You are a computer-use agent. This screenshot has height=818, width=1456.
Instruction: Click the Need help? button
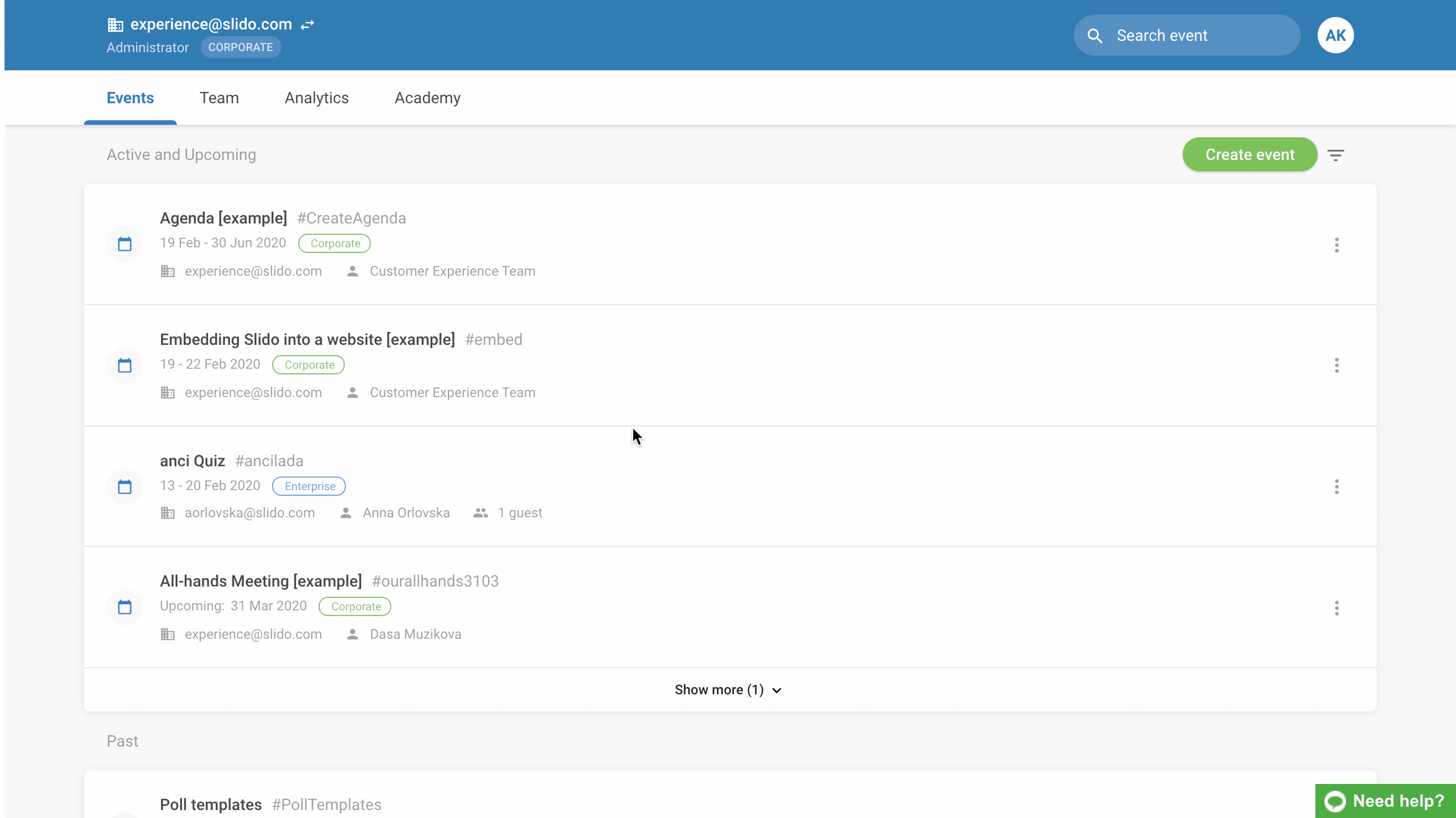(1385, 801)
